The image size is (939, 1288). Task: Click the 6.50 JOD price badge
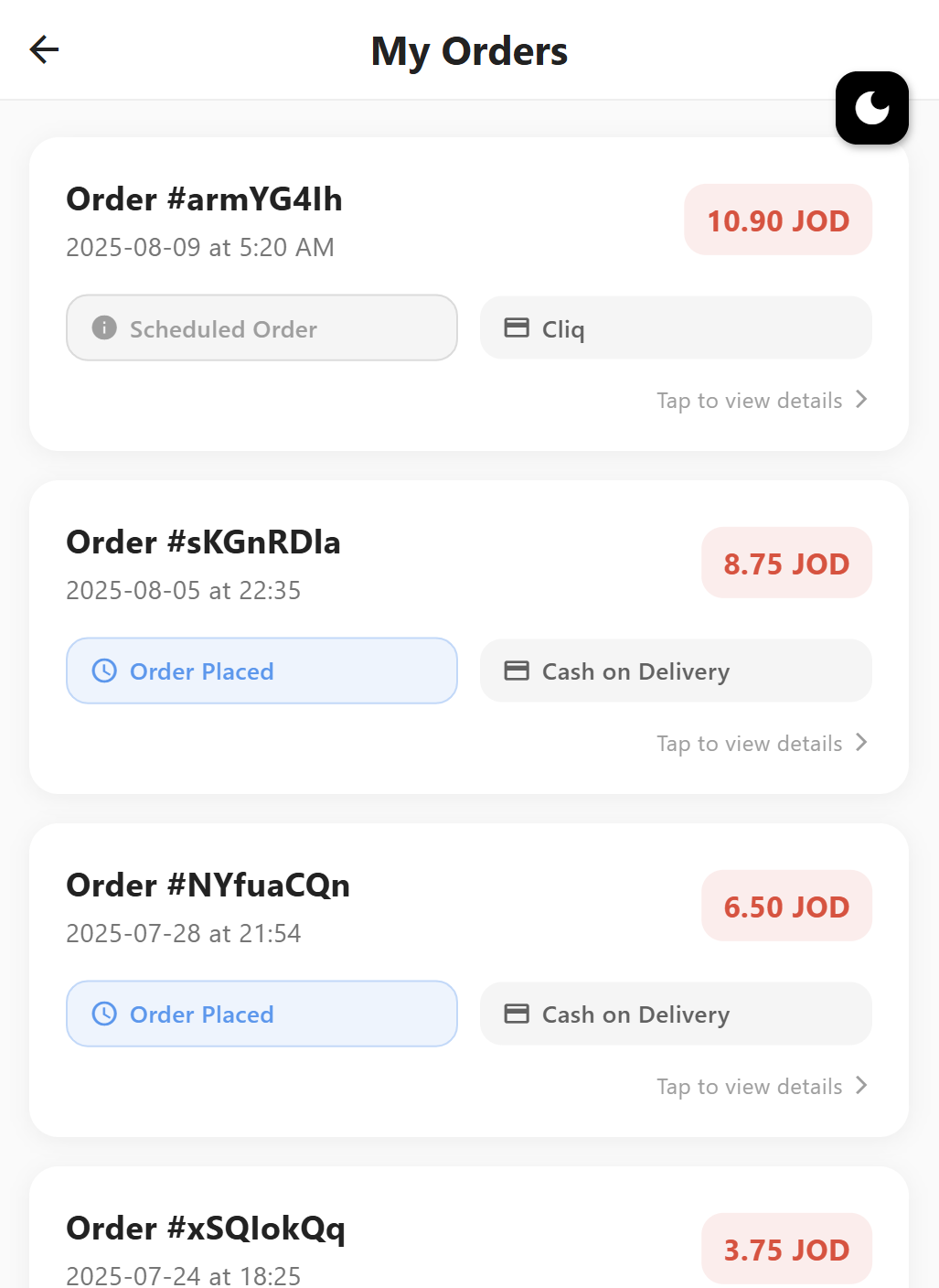(x=786, y=907)
